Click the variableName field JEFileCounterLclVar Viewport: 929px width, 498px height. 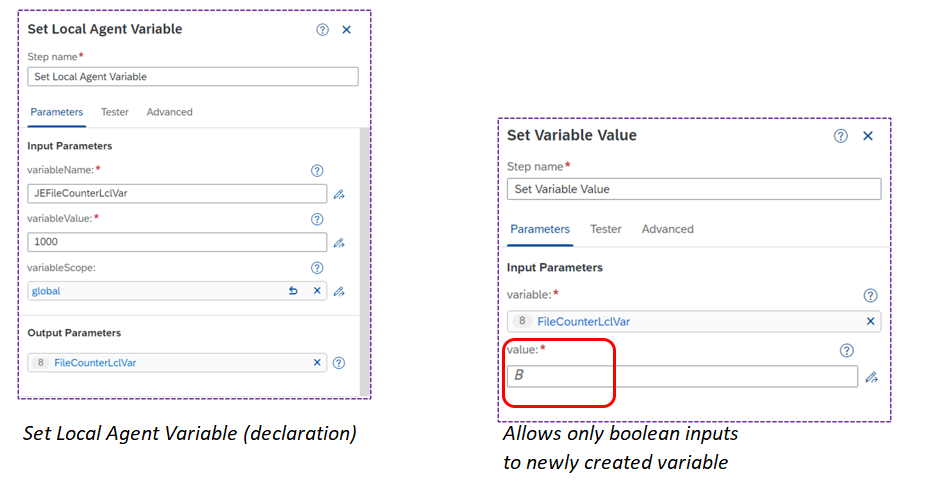(177, 193)
